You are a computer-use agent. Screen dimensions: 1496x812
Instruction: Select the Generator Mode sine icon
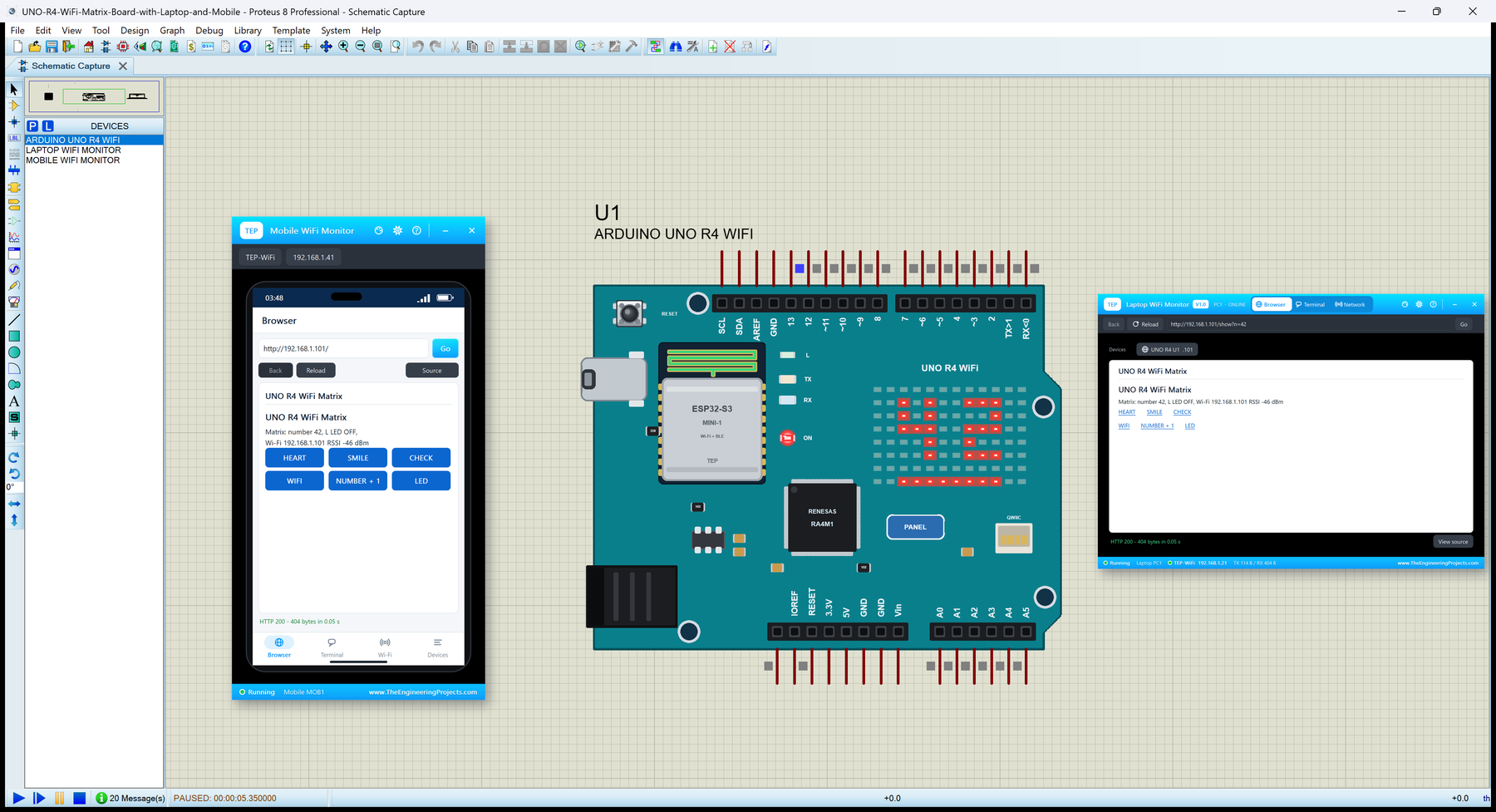(14, 270)
